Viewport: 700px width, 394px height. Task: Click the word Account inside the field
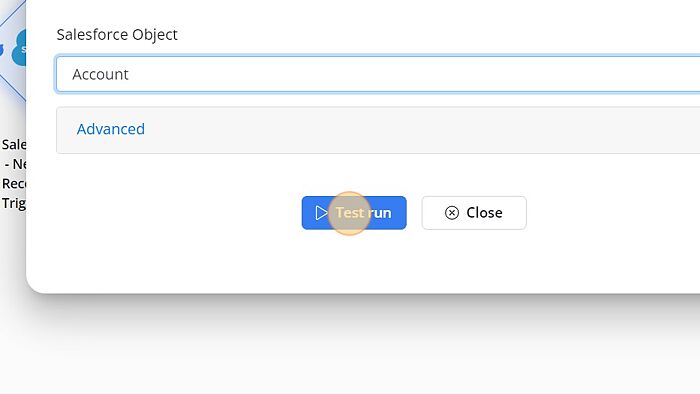click(100, 74)
